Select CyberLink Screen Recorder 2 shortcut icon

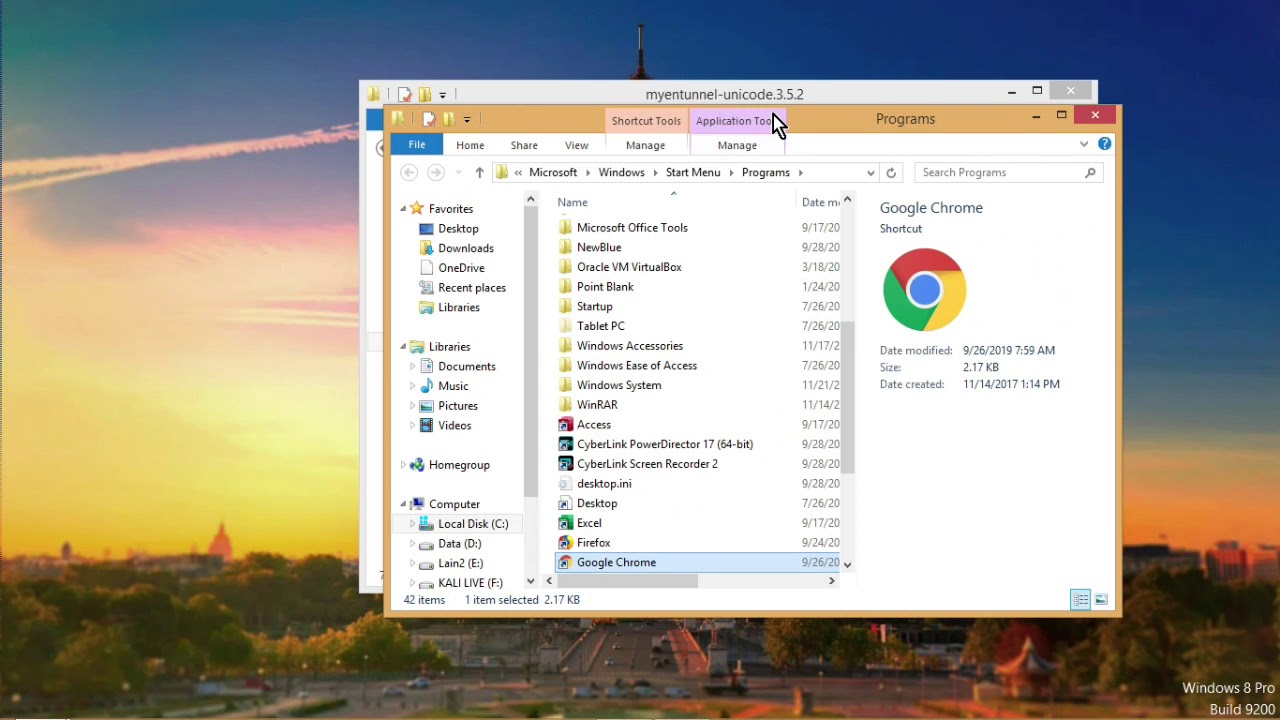566,464
